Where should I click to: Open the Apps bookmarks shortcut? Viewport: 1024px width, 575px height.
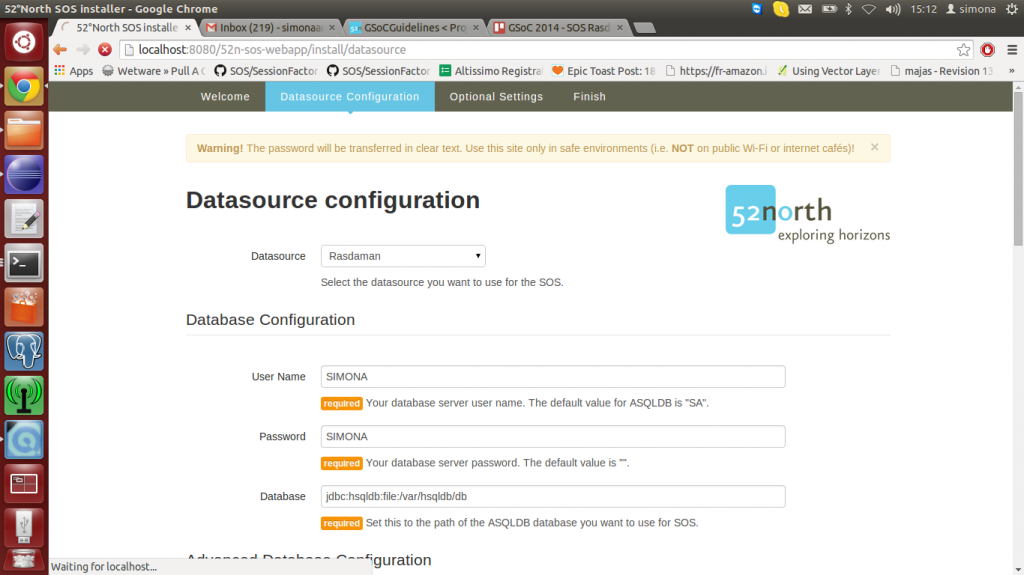[74, 71]
